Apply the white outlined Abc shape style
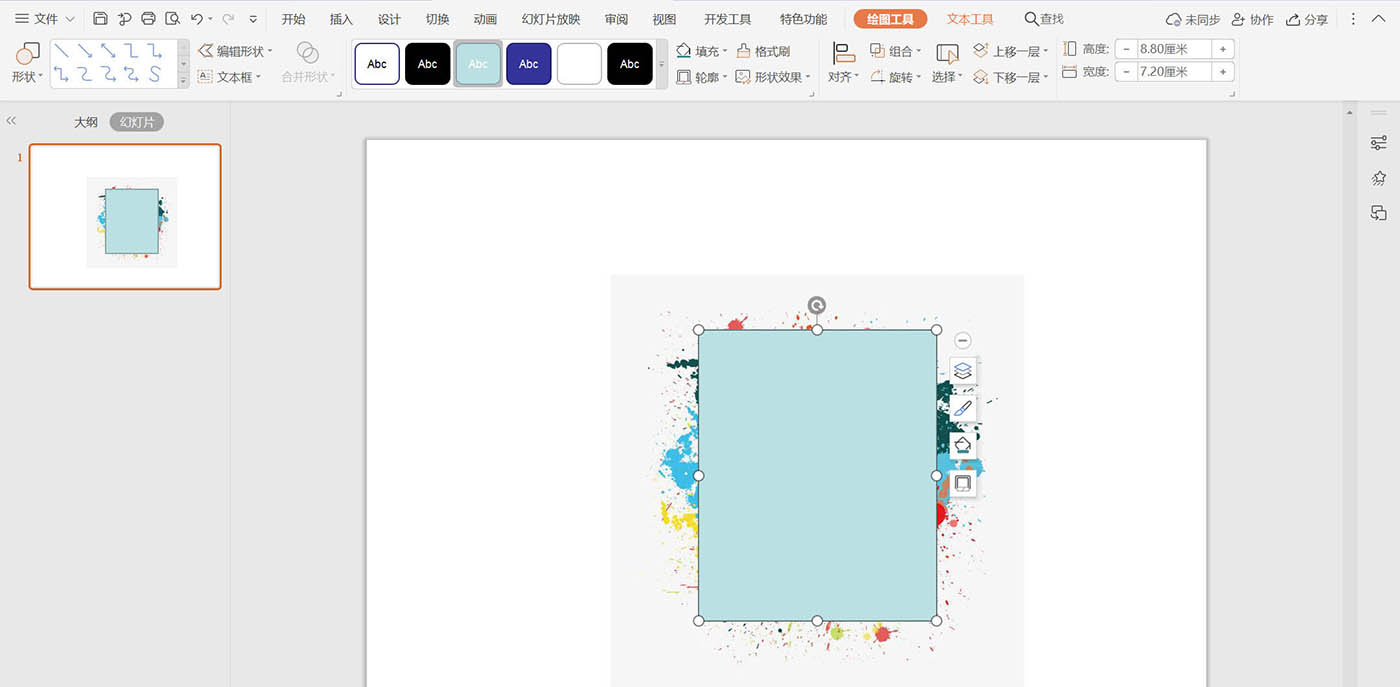 click(x=377, y=64)
